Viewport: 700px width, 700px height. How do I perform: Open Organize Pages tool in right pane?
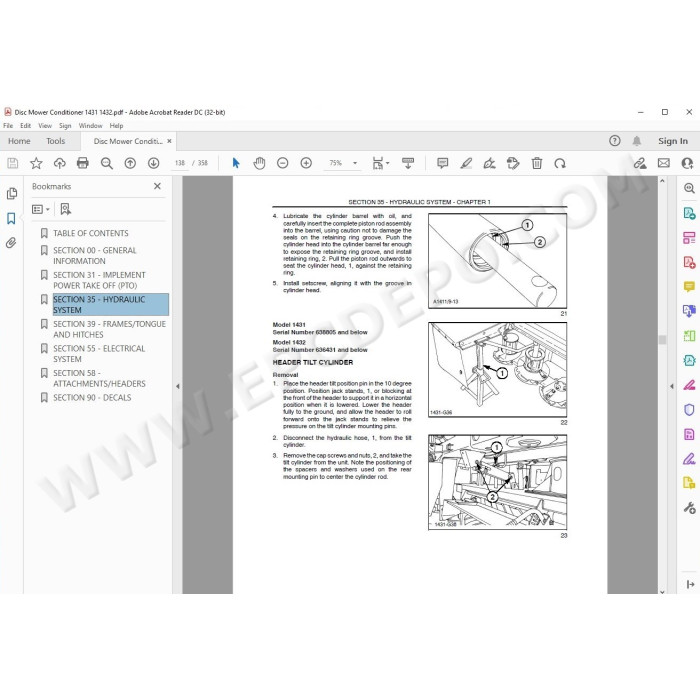click(689, 238)
